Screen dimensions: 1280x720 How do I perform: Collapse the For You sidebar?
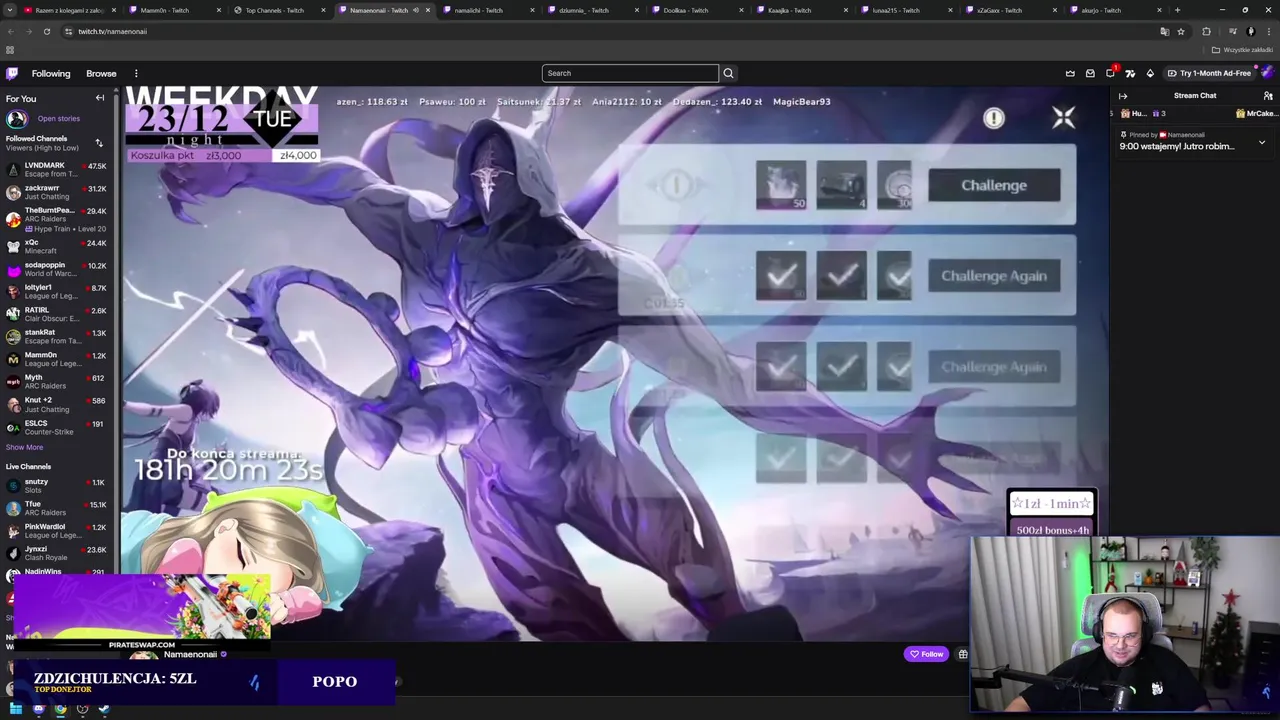tap(100, 98)
